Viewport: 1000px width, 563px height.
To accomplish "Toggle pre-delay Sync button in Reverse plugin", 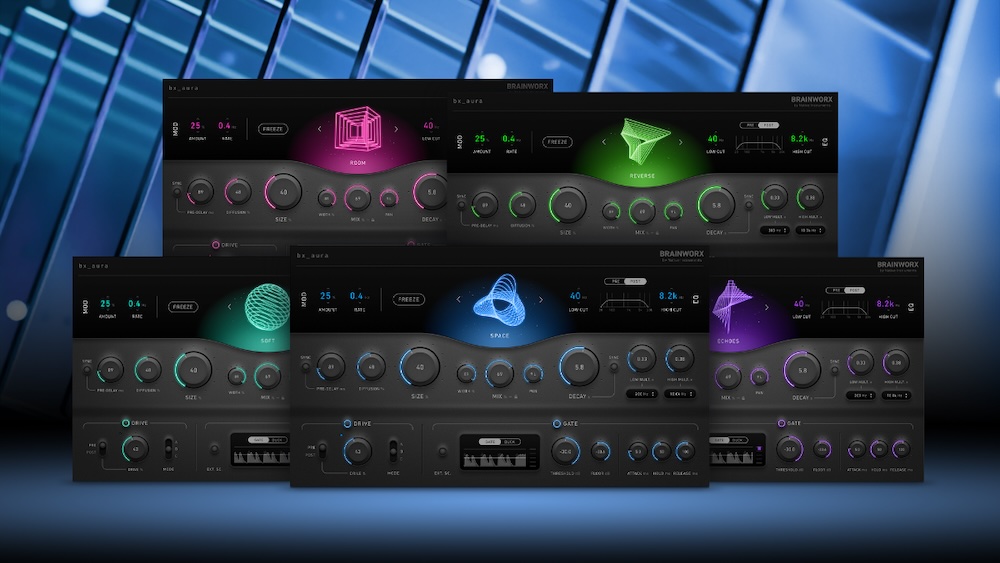I will tap(461, 205).
